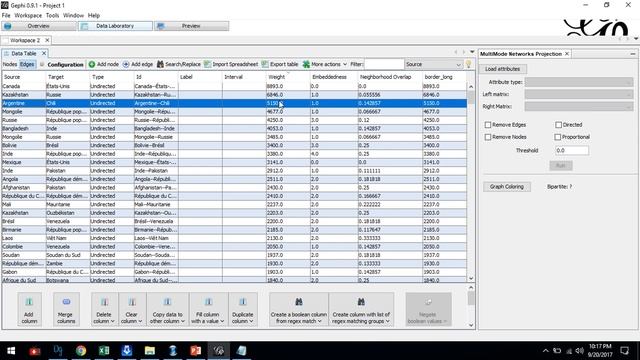640x360 pixels.
Task: Click Create column with list of regex groups
Action: 361,309
